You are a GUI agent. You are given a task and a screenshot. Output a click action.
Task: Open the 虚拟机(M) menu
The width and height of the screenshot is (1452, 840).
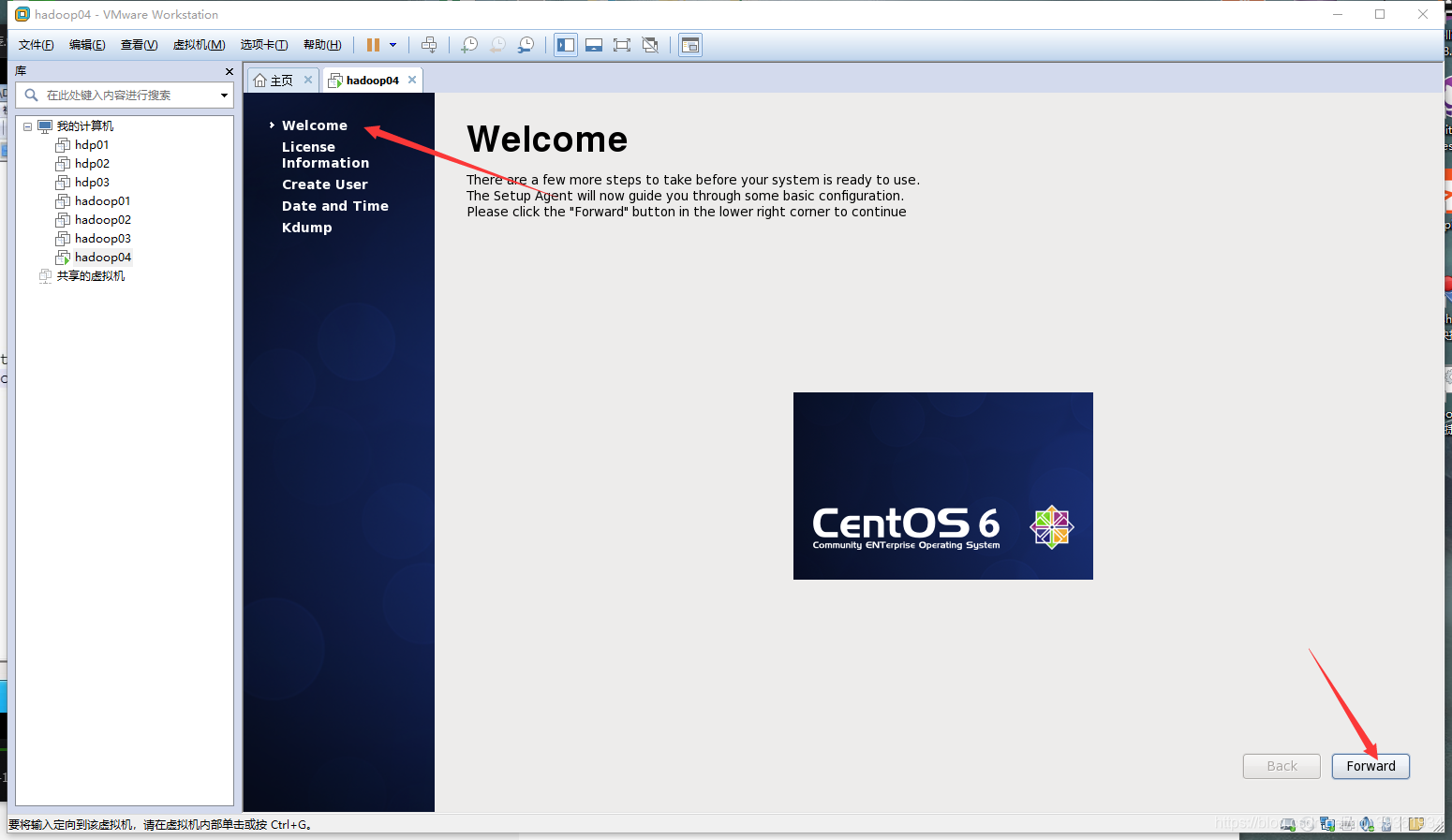click(x=200, y=45)
